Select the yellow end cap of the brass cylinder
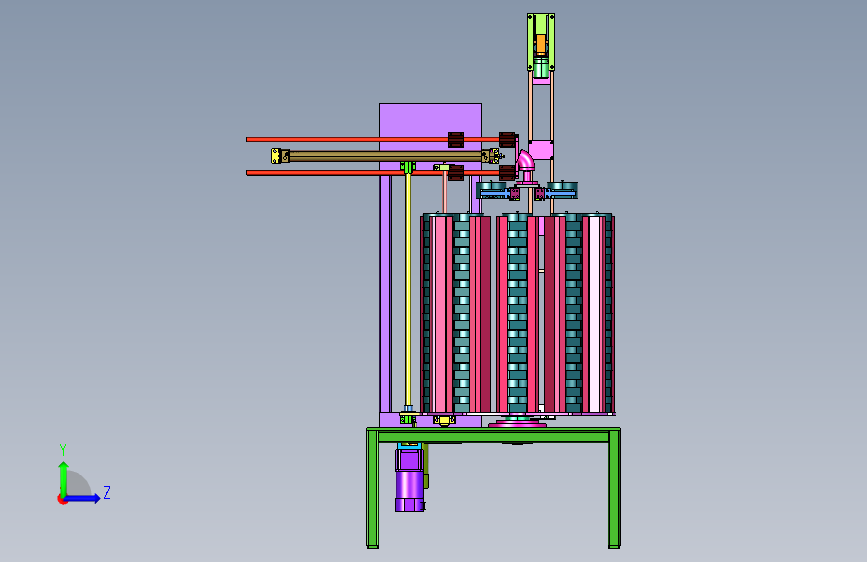867x562 pixels. (x=277, y=156)
